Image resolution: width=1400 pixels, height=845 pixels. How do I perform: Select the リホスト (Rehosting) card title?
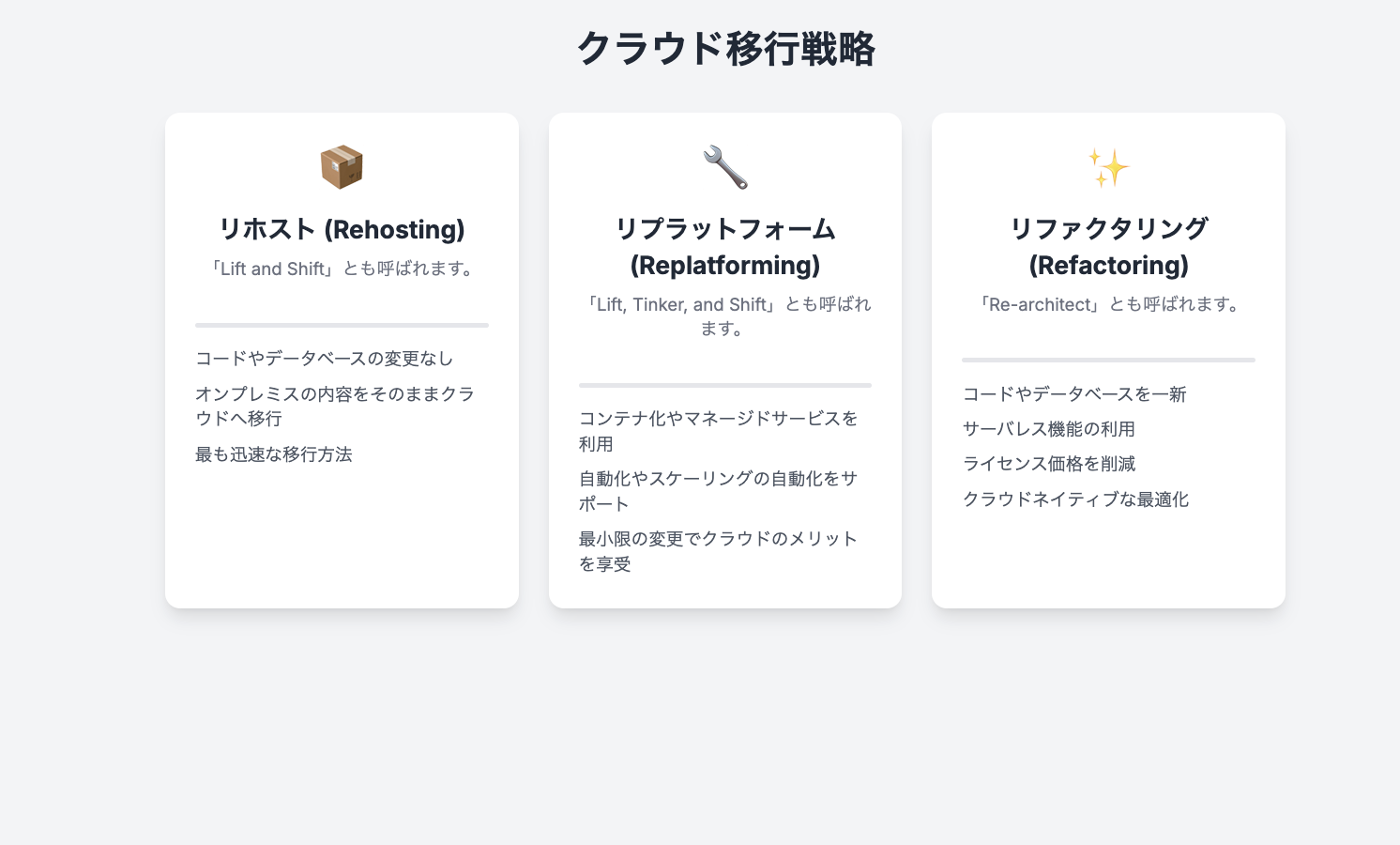(x=342, y=229)
